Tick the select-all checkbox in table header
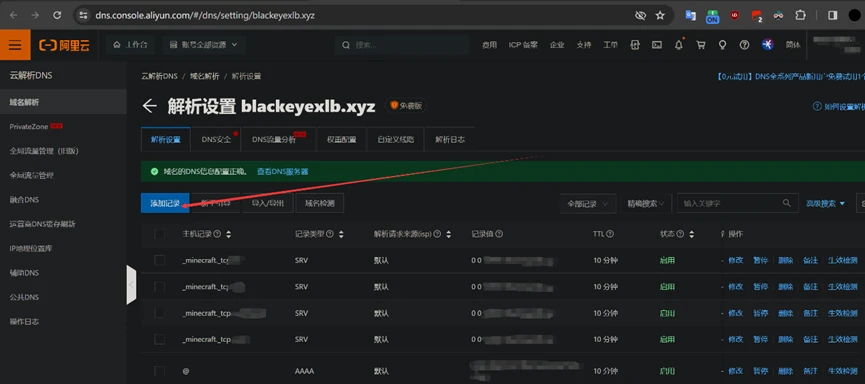865x384 pixels. click(x=159, y=234)
